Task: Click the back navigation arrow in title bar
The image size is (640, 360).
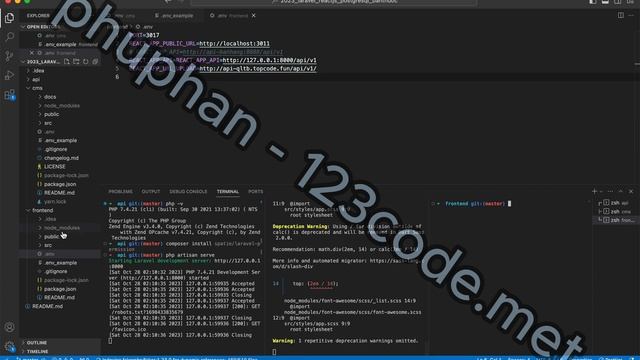Action: [x=168, y=2]
